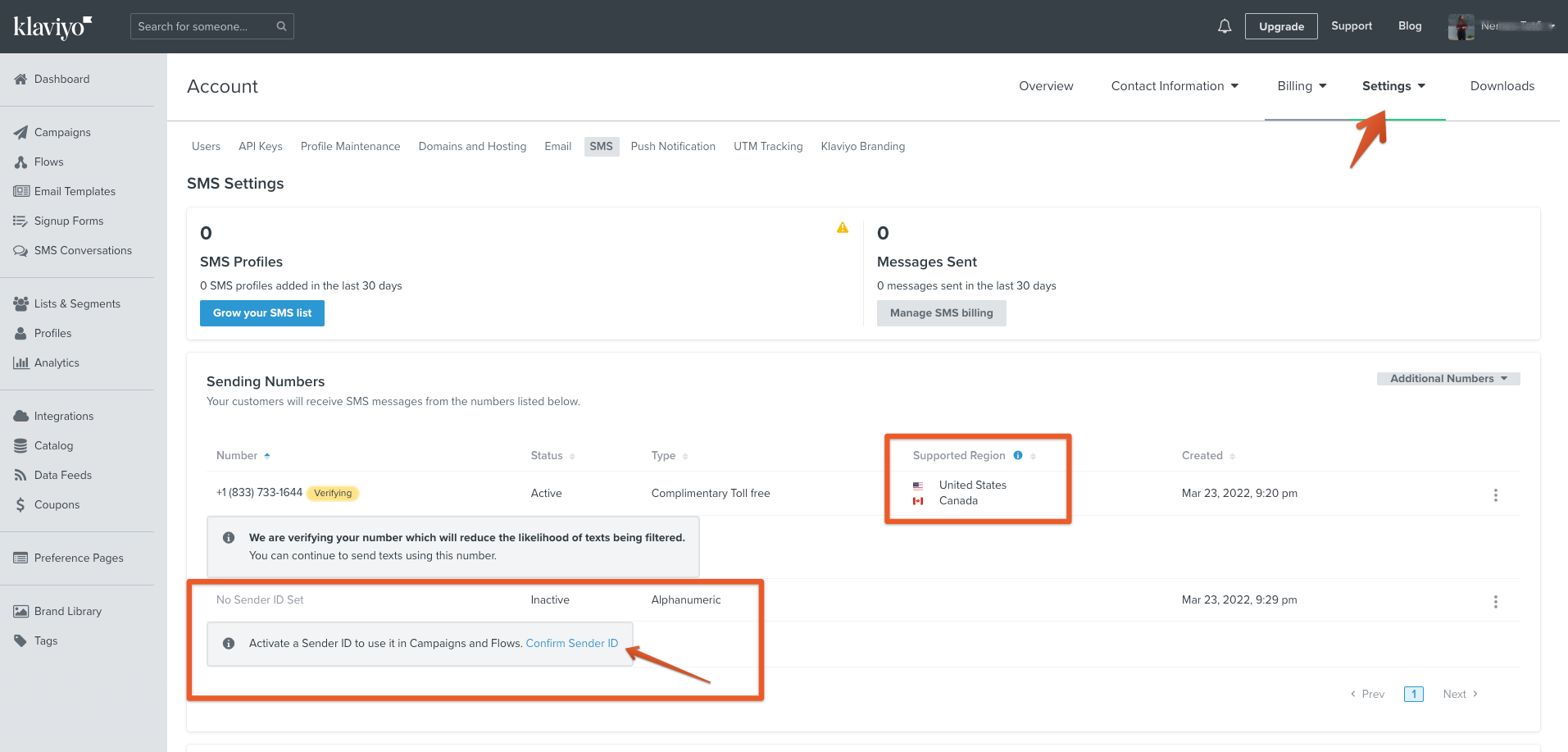Click the Lists & Segments people icon
Image resolution: width=1568 pixels, height=752 pixels.
coord(20,303)
